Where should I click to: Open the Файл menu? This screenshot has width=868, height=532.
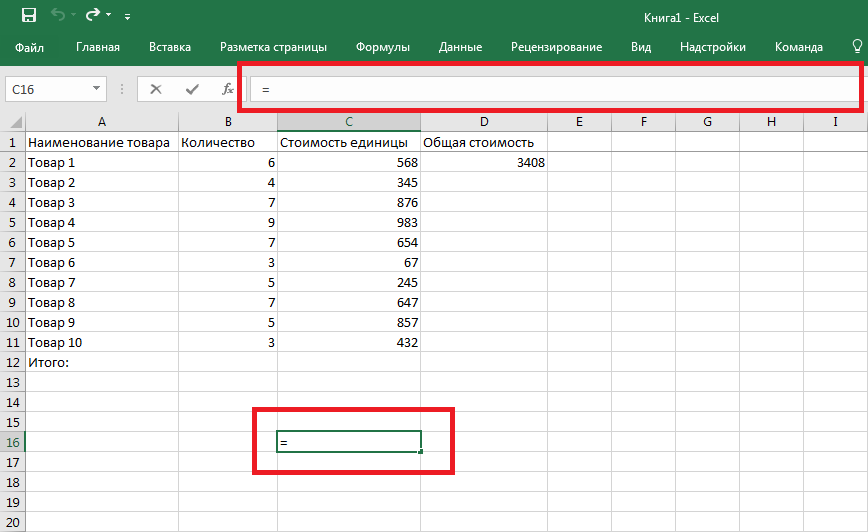30,47
